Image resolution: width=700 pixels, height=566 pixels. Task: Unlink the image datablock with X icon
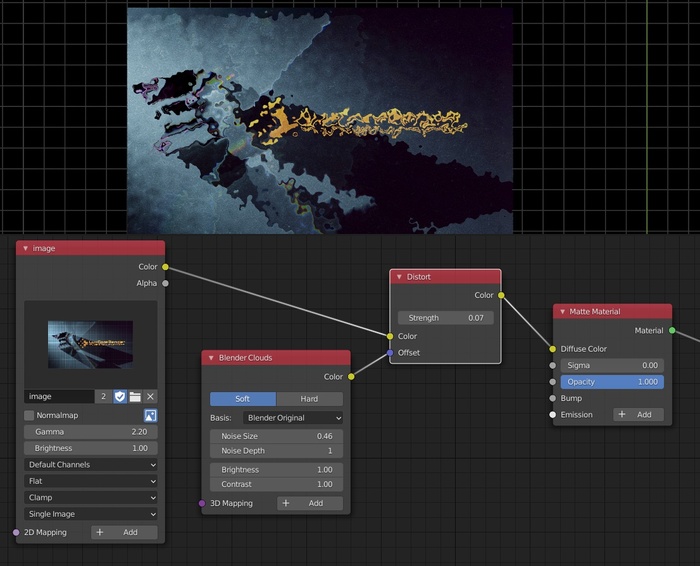[150, 397]
